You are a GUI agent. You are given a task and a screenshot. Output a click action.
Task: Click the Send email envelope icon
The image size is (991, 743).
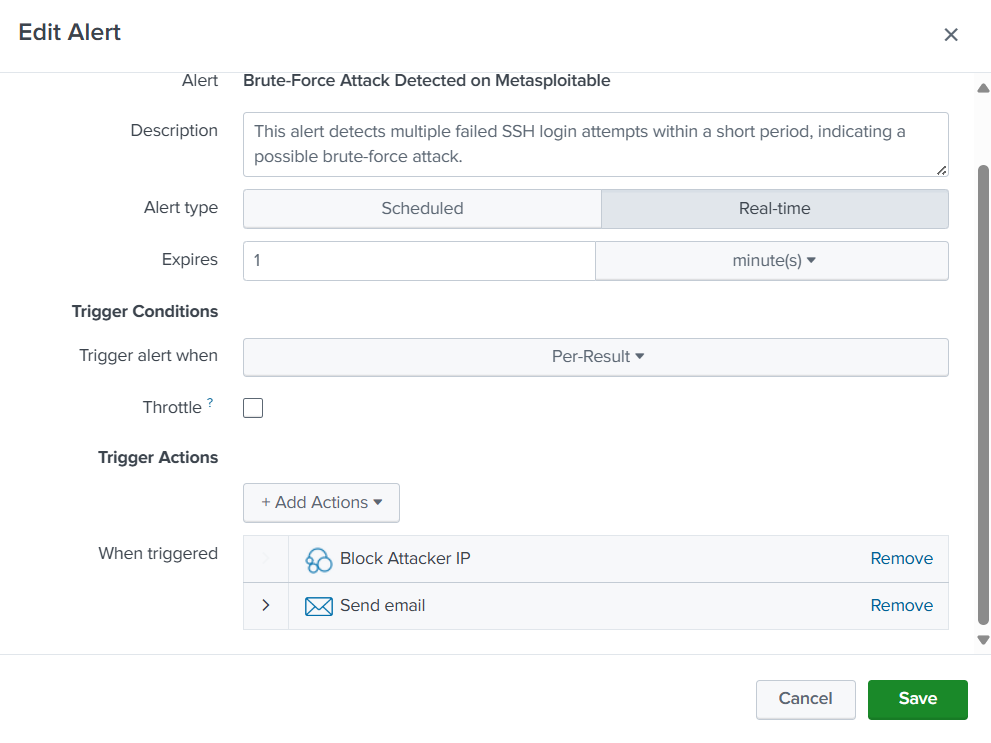318,606
